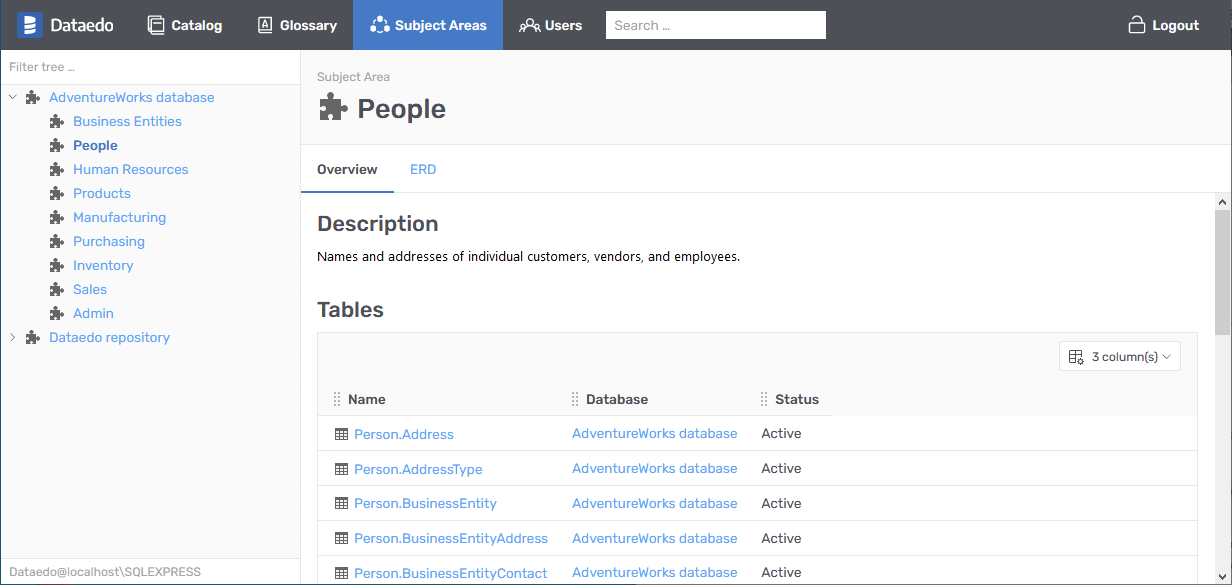
Task: Log out using the Logout button
Action: [1163, 25]
